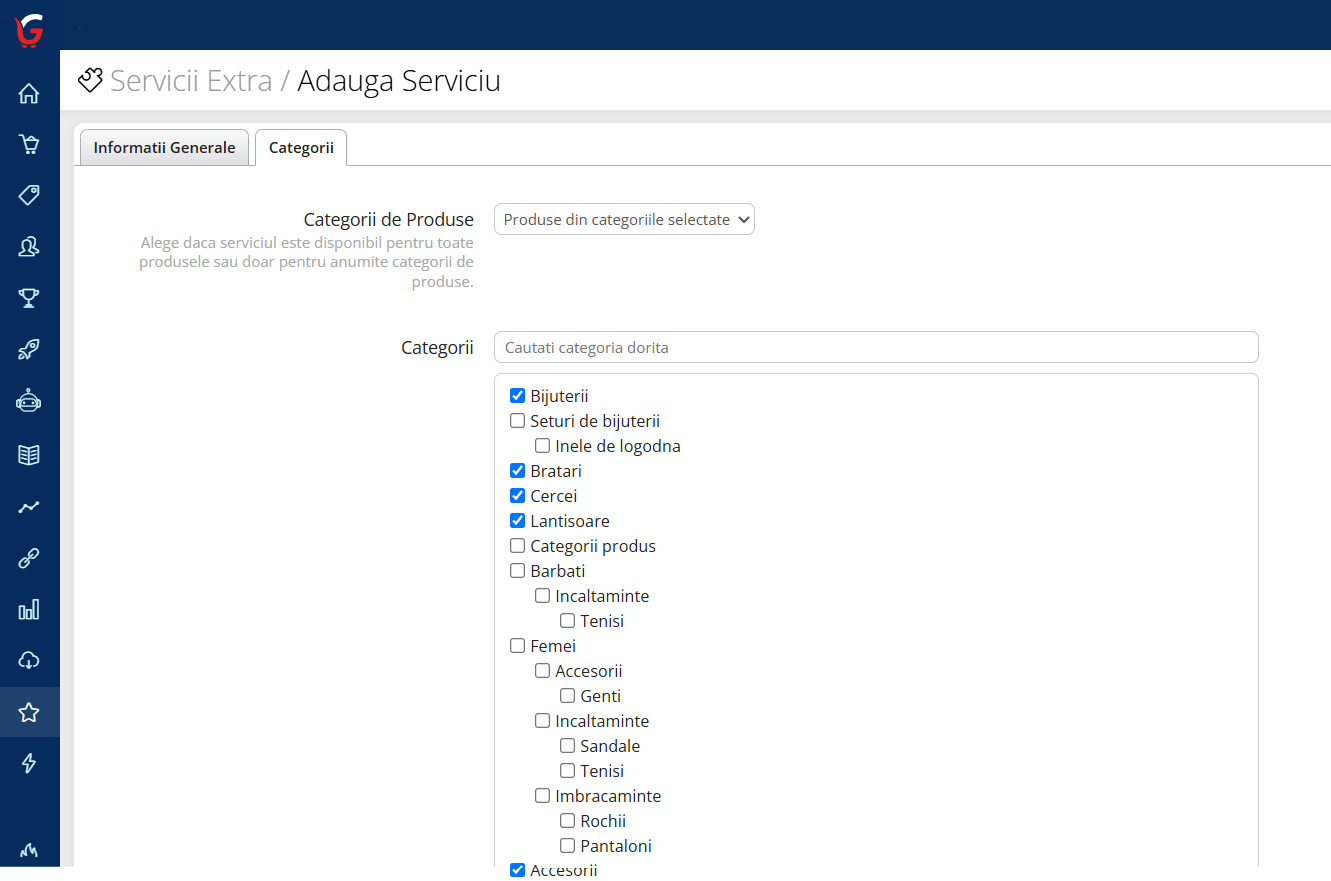1331x881 pixels.
Task: Click the robot assistant icon in sidebar
Action: click(x=29, y=400)
